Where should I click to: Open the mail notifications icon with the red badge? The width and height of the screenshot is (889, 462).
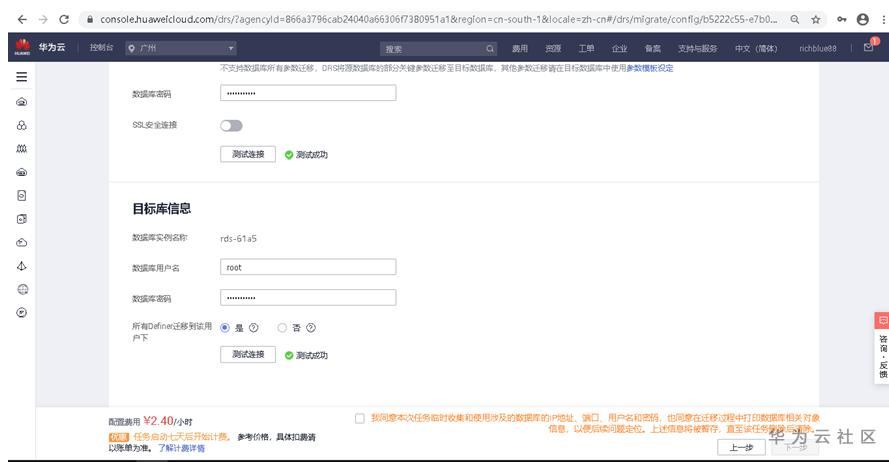(x=869, y=47)
